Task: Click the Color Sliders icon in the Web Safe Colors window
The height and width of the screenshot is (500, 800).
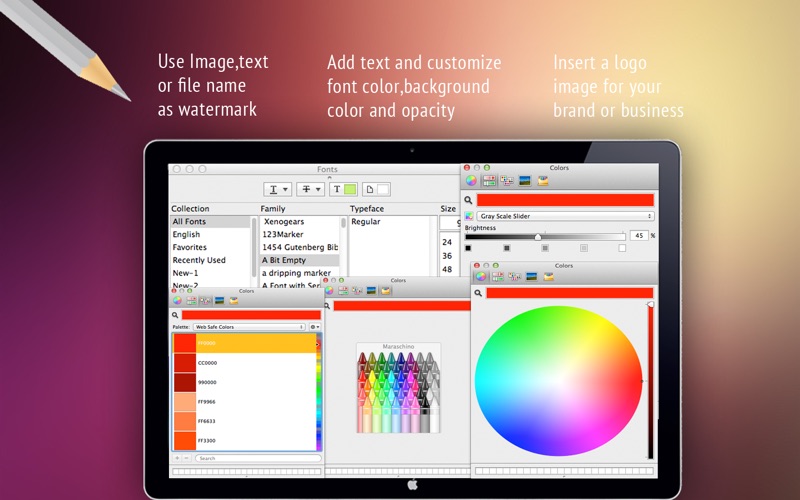Action: (x=191, y=301)
